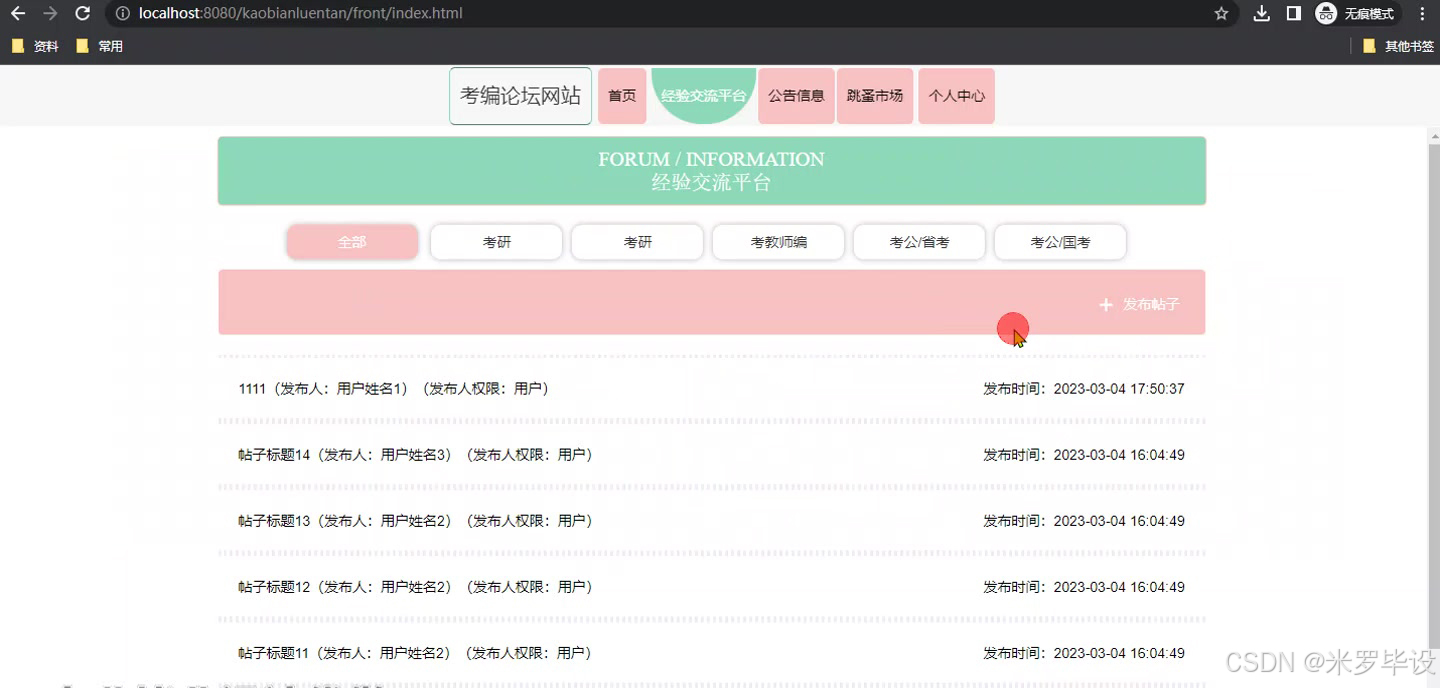
Task: Open the post 帖子标题13
Action: (x=712, y=521)
